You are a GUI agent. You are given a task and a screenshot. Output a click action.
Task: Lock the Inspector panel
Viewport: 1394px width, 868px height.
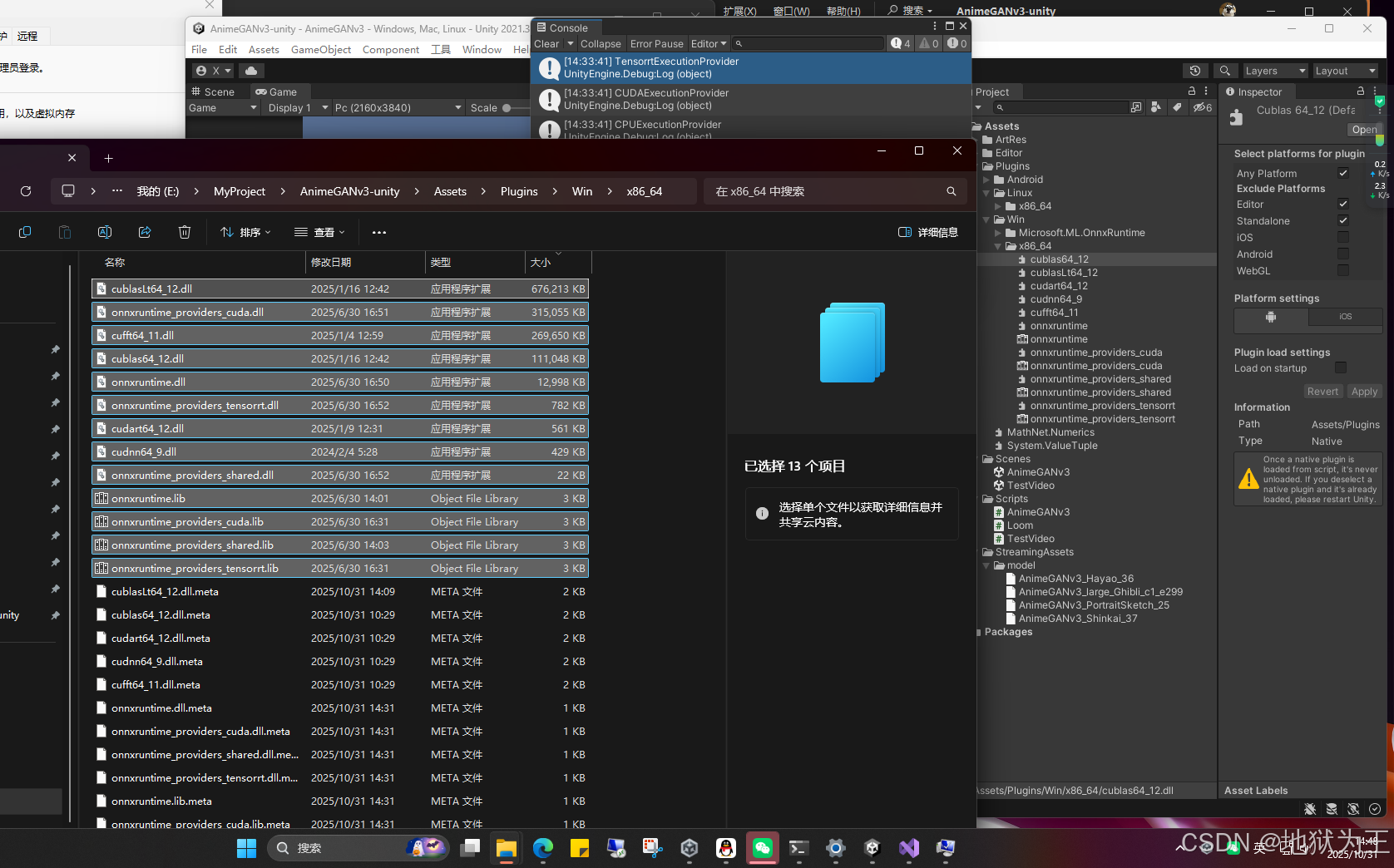click(1361, 91)
